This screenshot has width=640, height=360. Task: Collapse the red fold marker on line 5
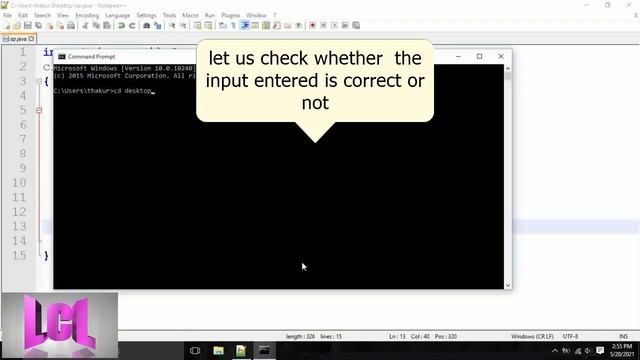39,110
